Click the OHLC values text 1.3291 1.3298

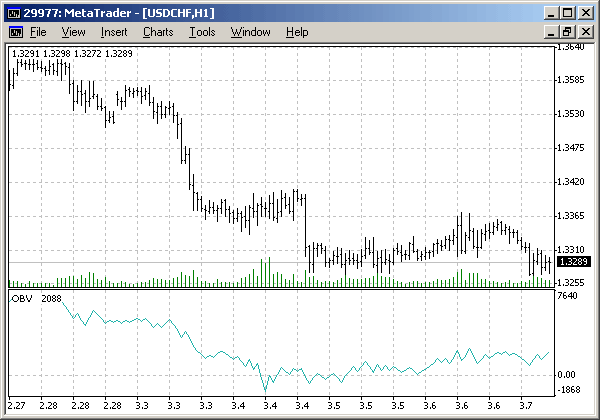(72, 54)
